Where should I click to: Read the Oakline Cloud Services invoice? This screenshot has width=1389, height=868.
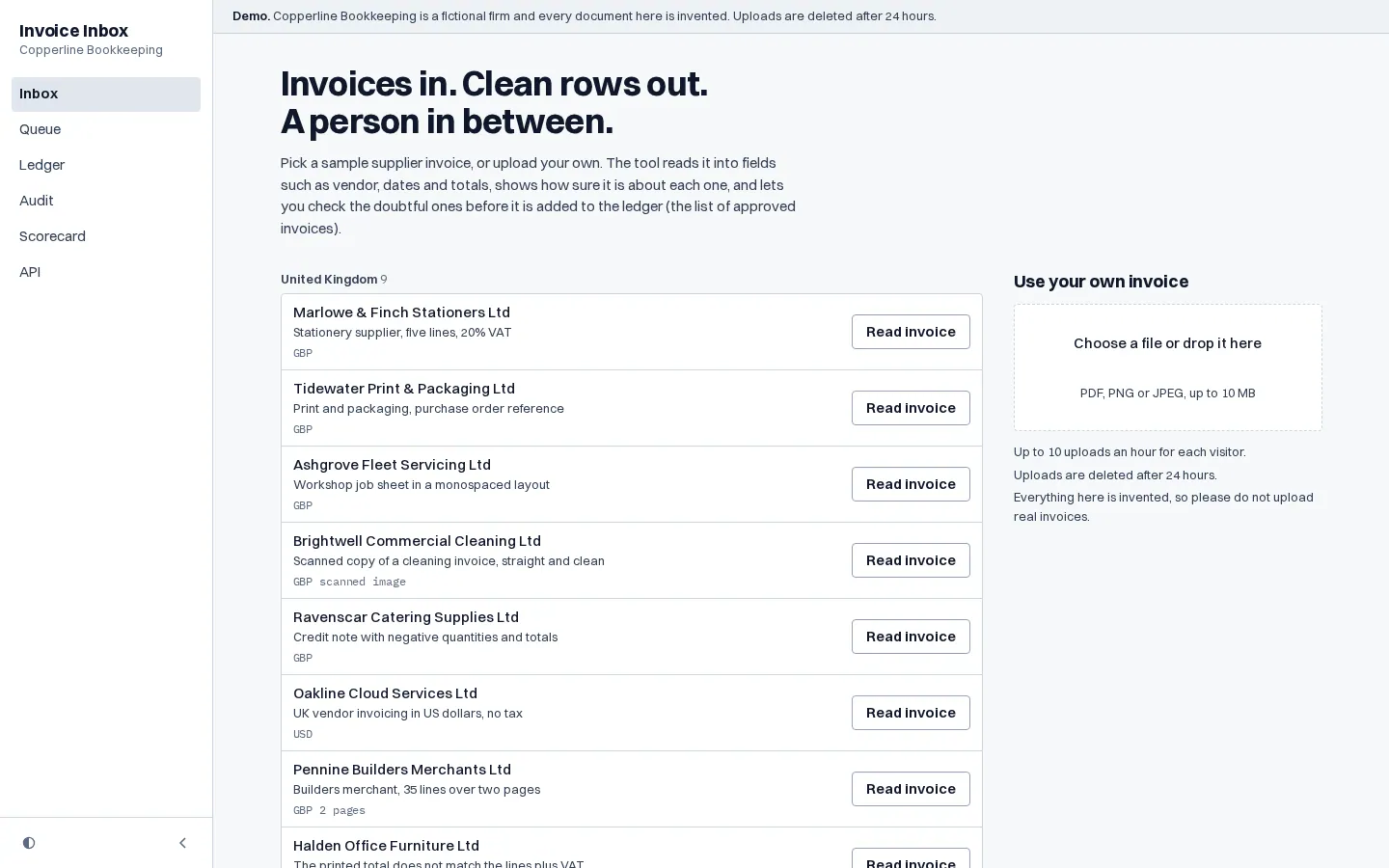click(911, 713)
